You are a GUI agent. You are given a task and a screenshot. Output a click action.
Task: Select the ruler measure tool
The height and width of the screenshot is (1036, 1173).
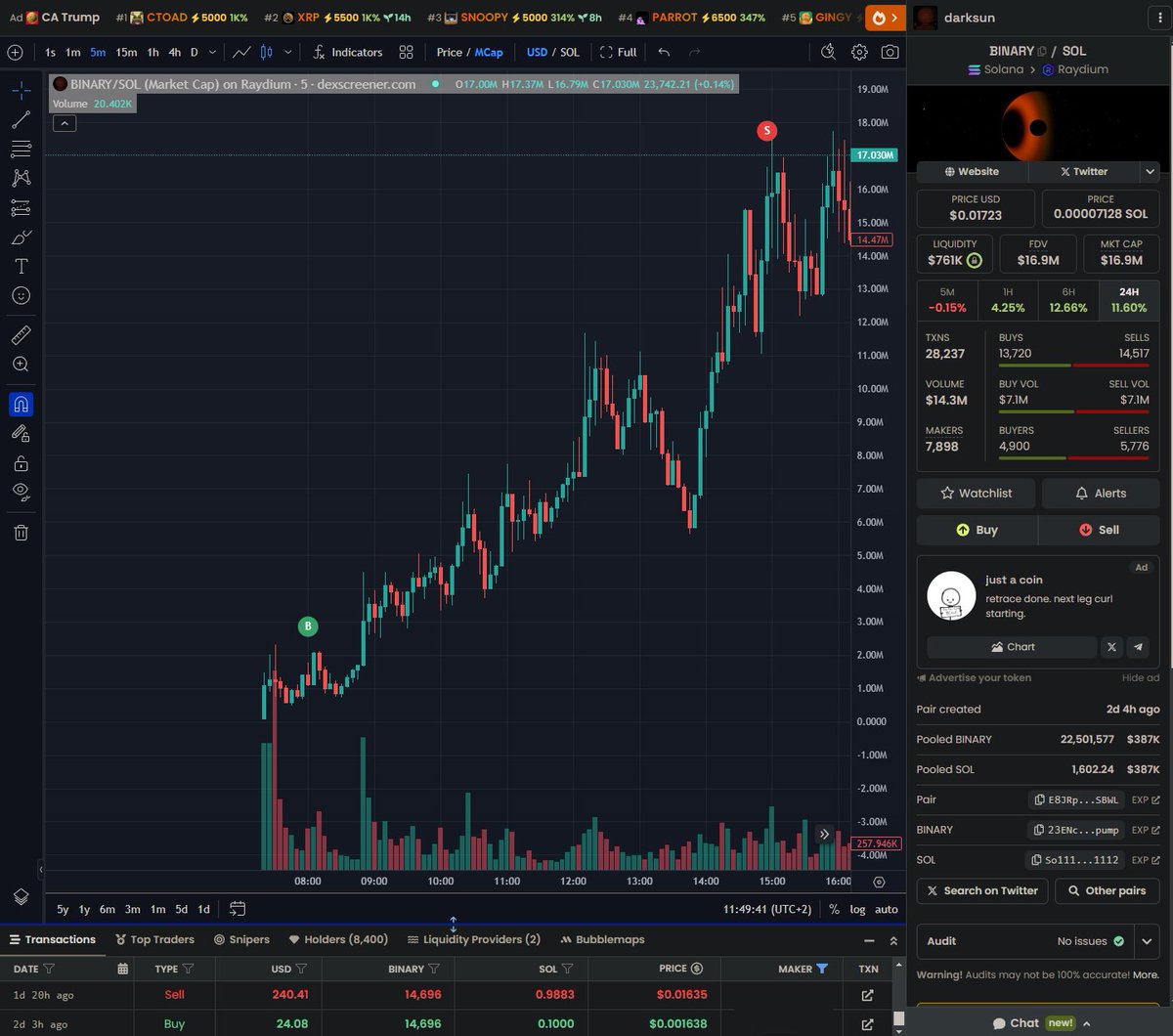pyautogui.click(x=22, y=335)
